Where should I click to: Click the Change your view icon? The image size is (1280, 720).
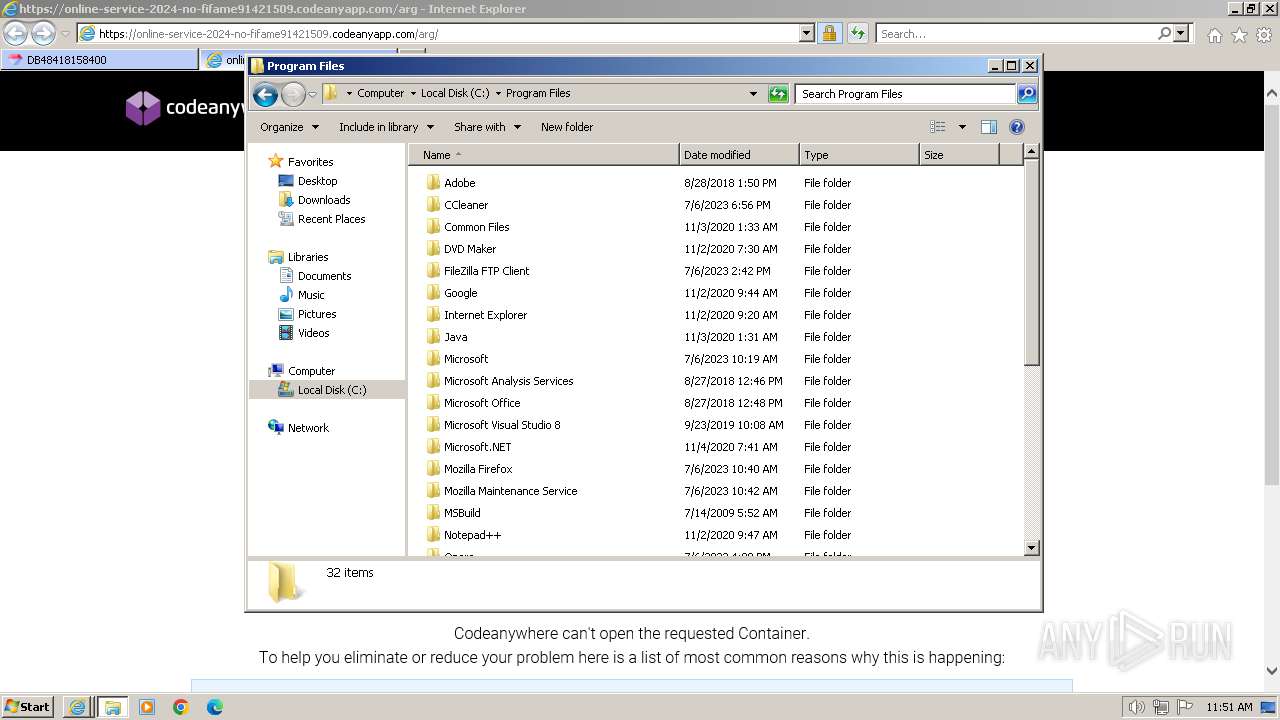(937, 127)
